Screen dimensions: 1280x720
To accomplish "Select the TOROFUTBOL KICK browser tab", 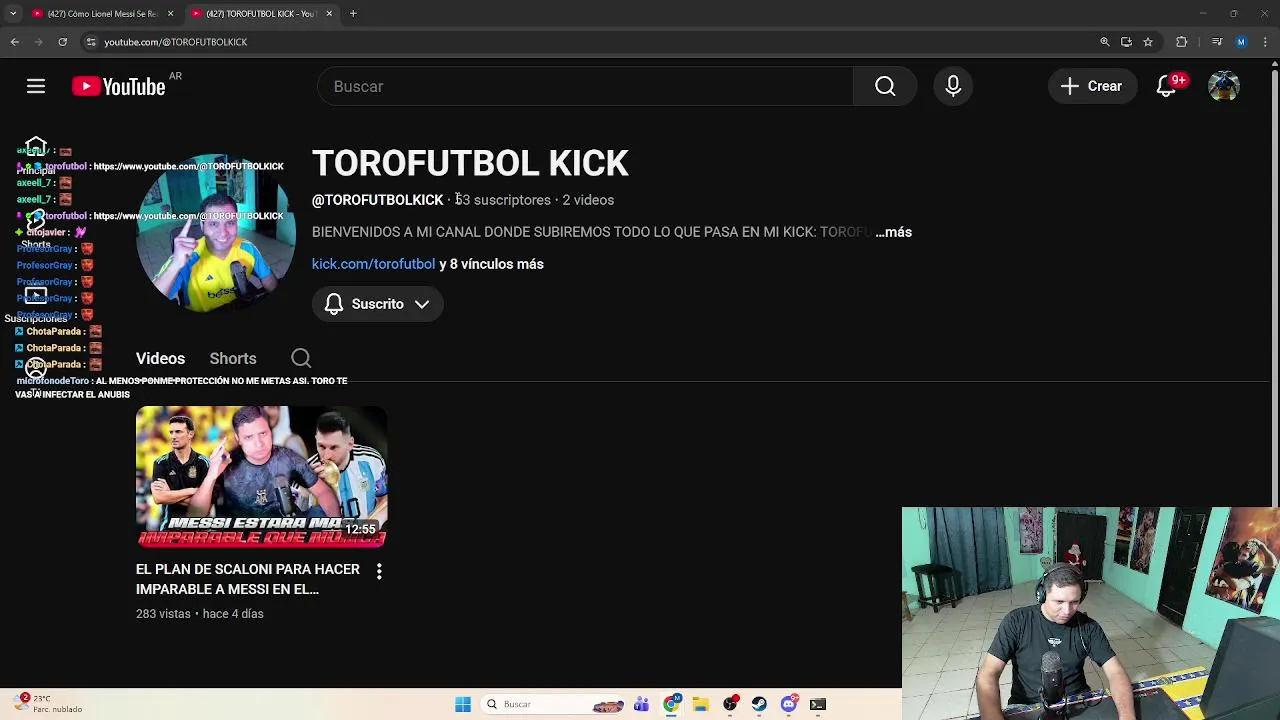I will point(262,14).
